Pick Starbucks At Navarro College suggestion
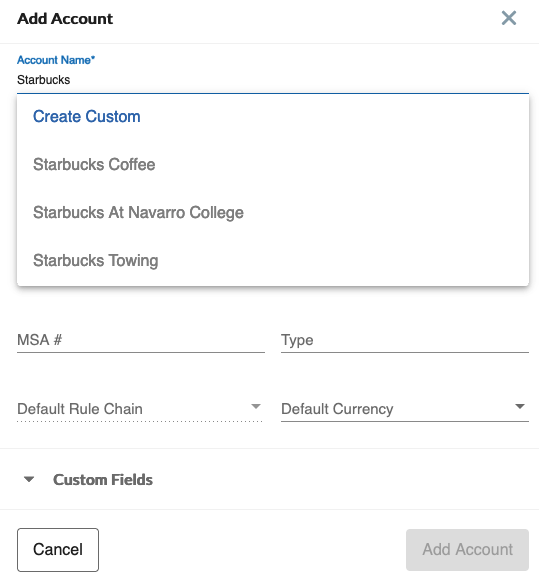Viewport: 539px width, 578px height. pyautogui.click(x=273, y=212)
